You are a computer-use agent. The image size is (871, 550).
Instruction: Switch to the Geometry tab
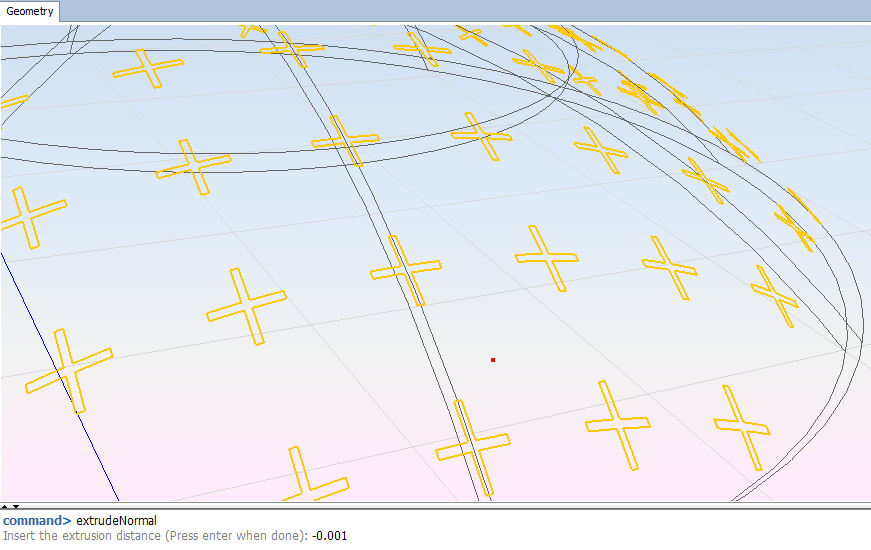coord(30,12)
